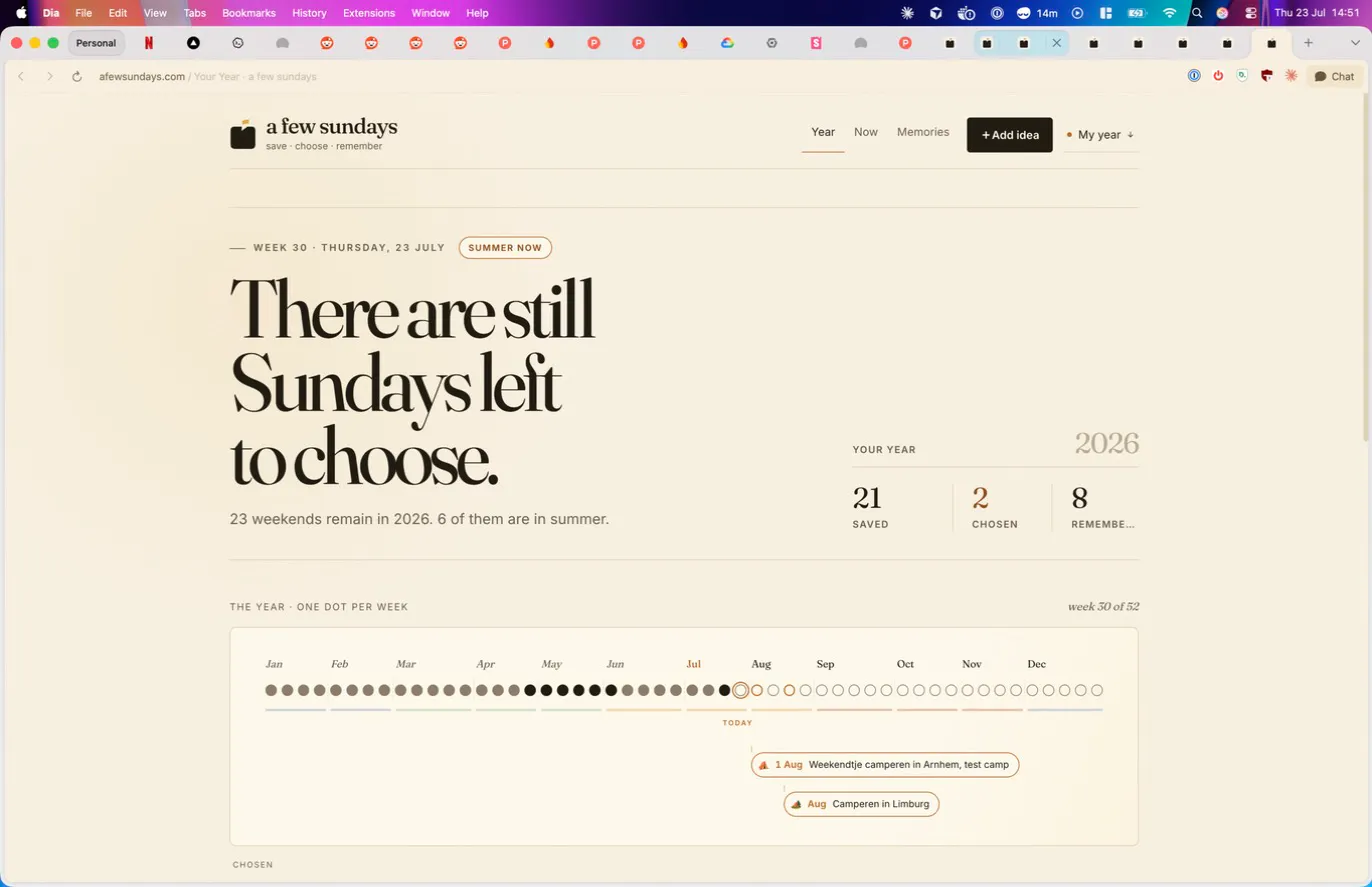Go back to the previous page
Screen dimensions: 1372x887
(21, 77)
